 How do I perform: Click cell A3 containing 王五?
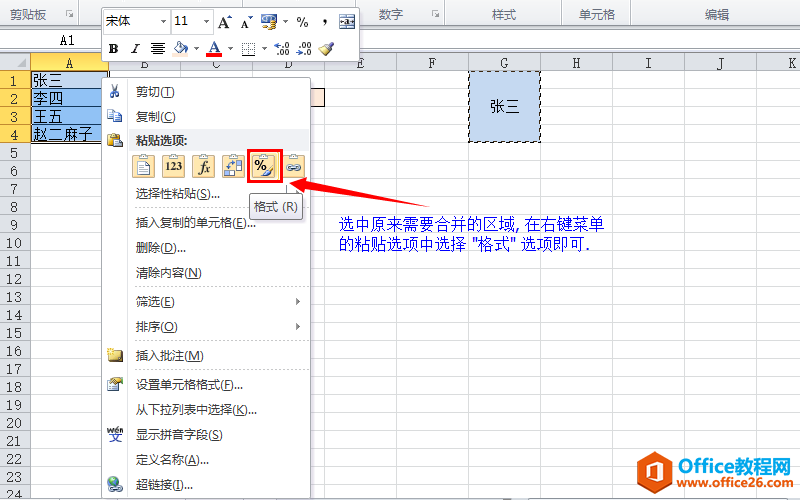(x=66, y=117)
